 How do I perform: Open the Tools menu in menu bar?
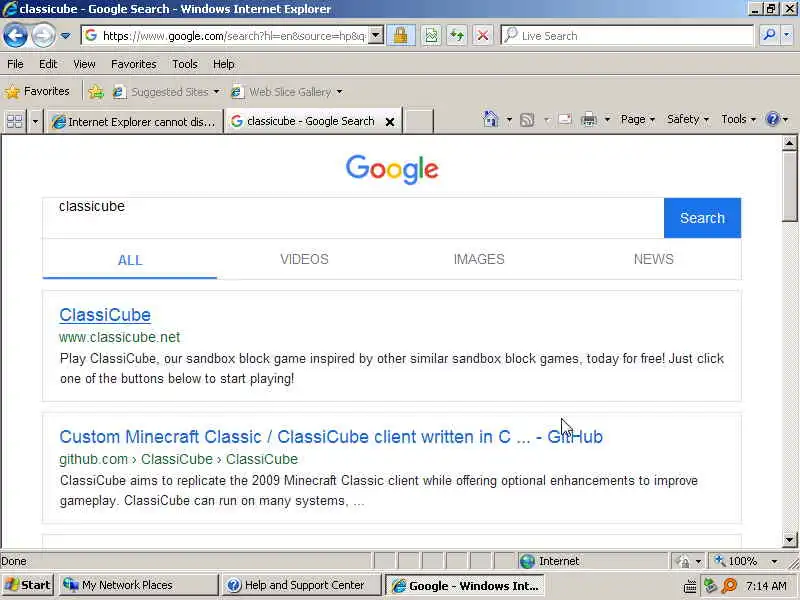click(185, 64)
